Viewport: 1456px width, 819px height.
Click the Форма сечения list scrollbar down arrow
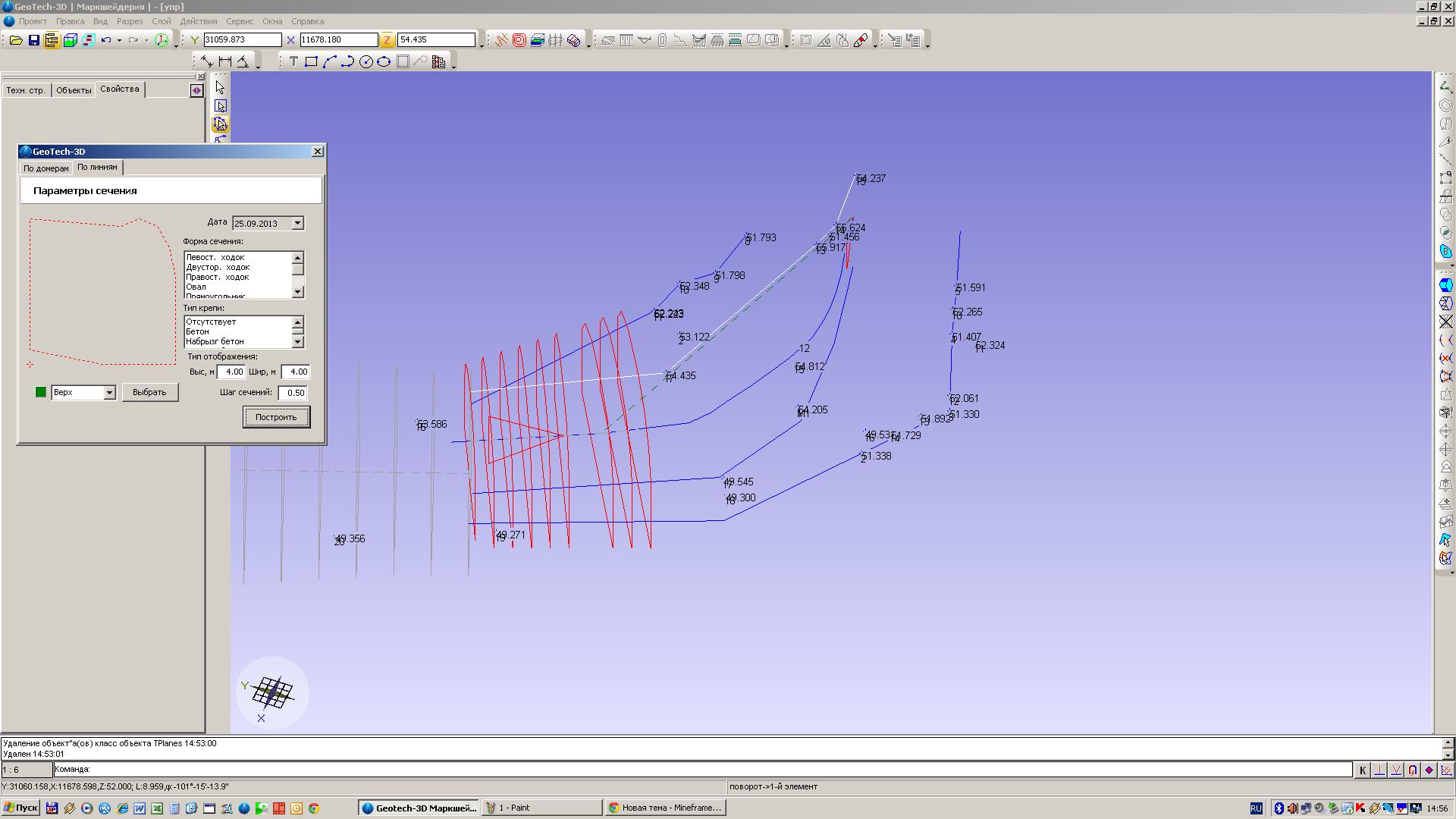298,292
